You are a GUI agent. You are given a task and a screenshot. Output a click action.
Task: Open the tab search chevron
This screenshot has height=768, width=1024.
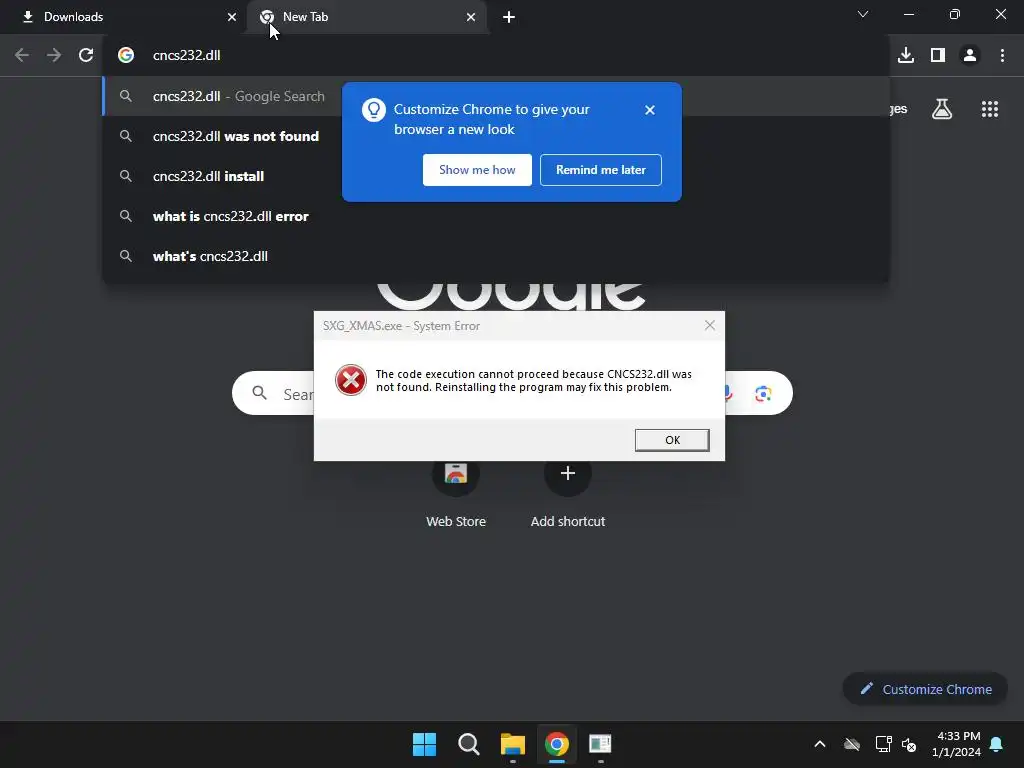pyautogui.click(x=863, y=14)
